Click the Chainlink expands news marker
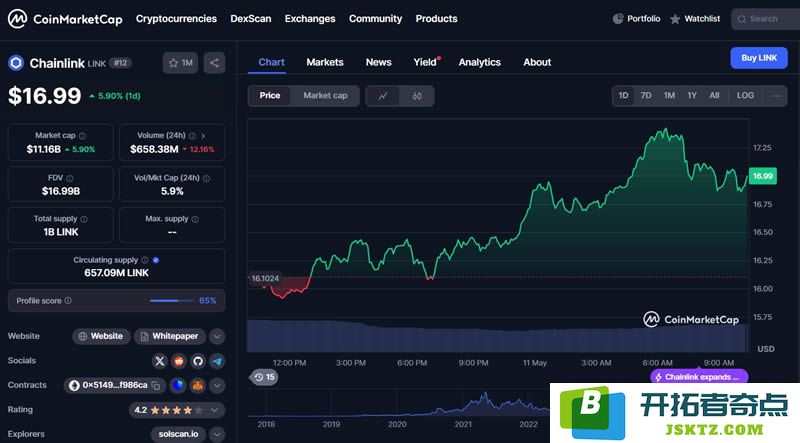The height and width of the screenshot is (443, 800). 699,377
